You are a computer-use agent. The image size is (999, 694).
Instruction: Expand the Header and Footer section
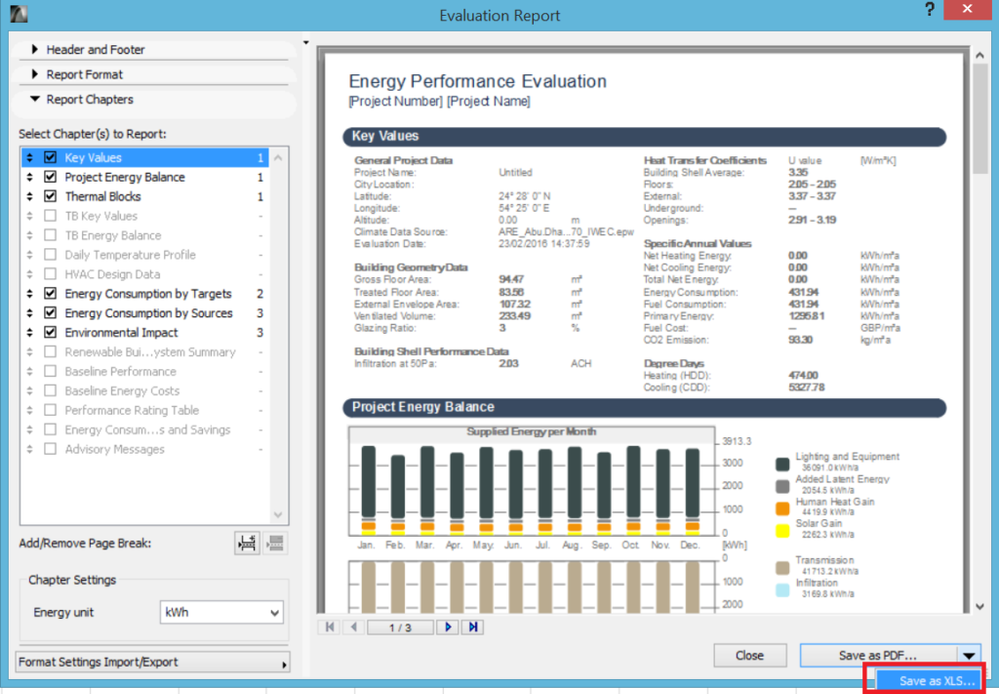pyautogui.click(x=95, y=49)
